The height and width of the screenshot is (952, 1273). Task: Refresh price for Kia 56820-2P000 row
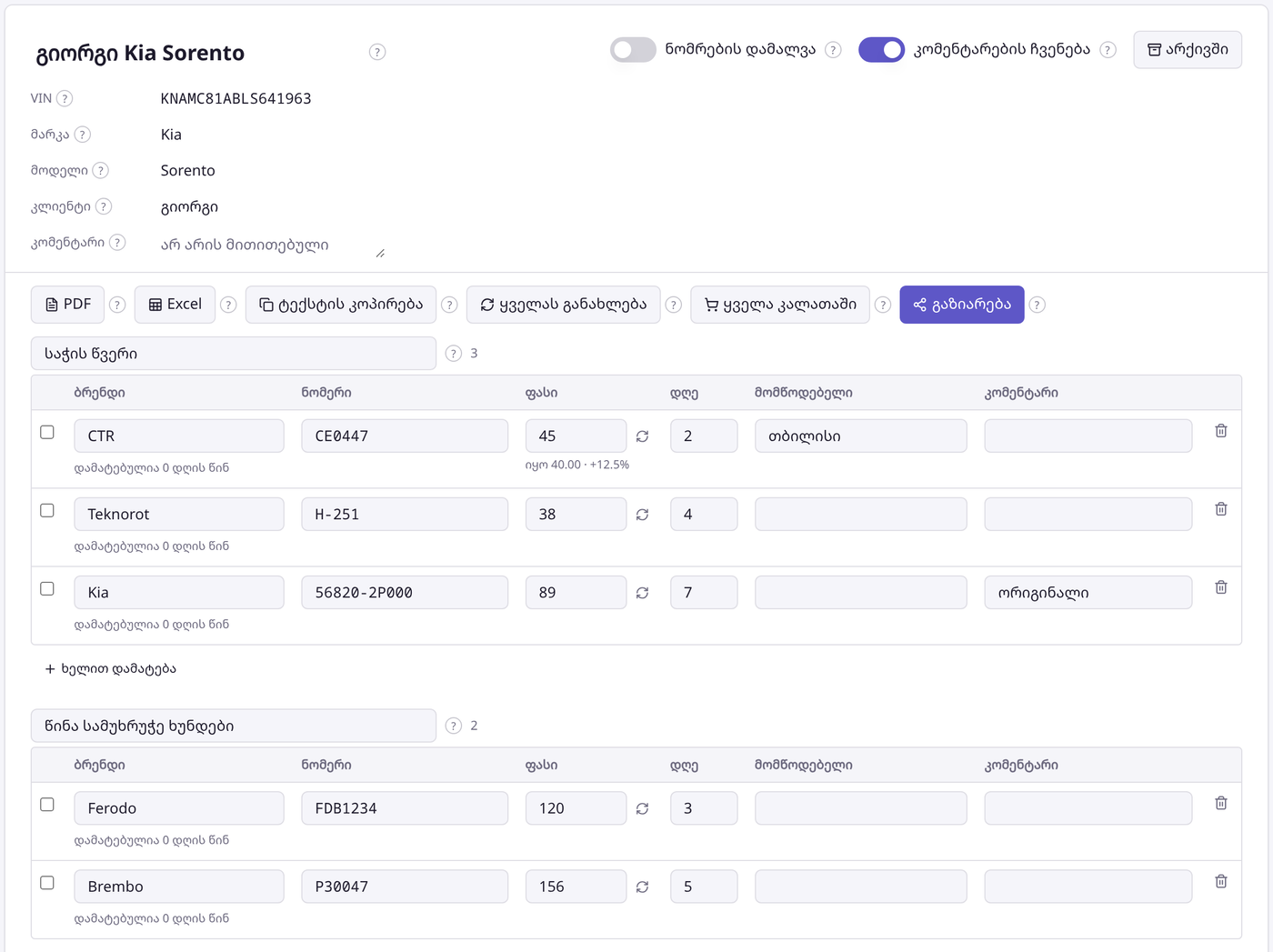point(642,593)
